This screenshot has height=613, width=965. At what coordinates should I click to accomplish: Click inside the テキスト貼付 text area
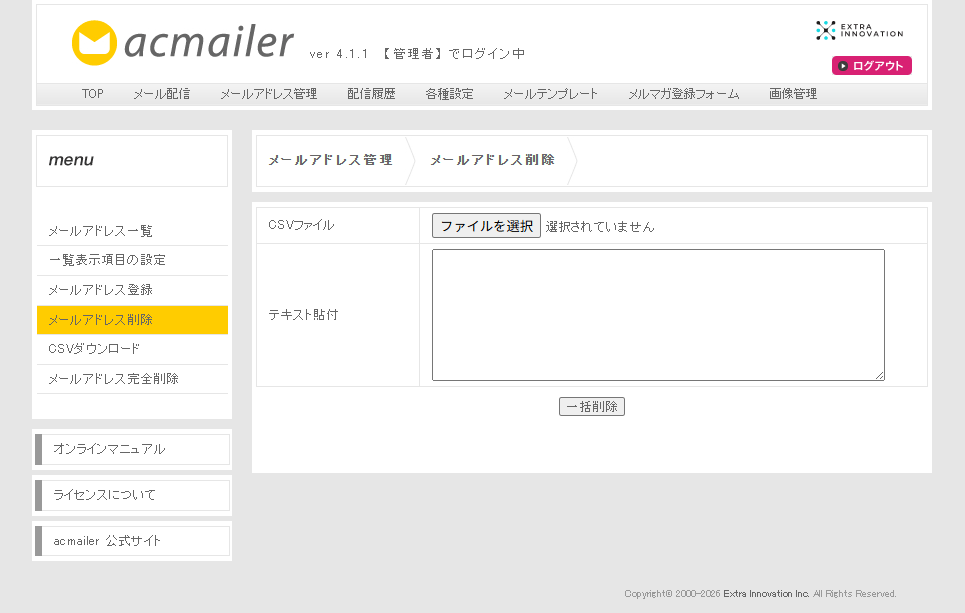659,315
